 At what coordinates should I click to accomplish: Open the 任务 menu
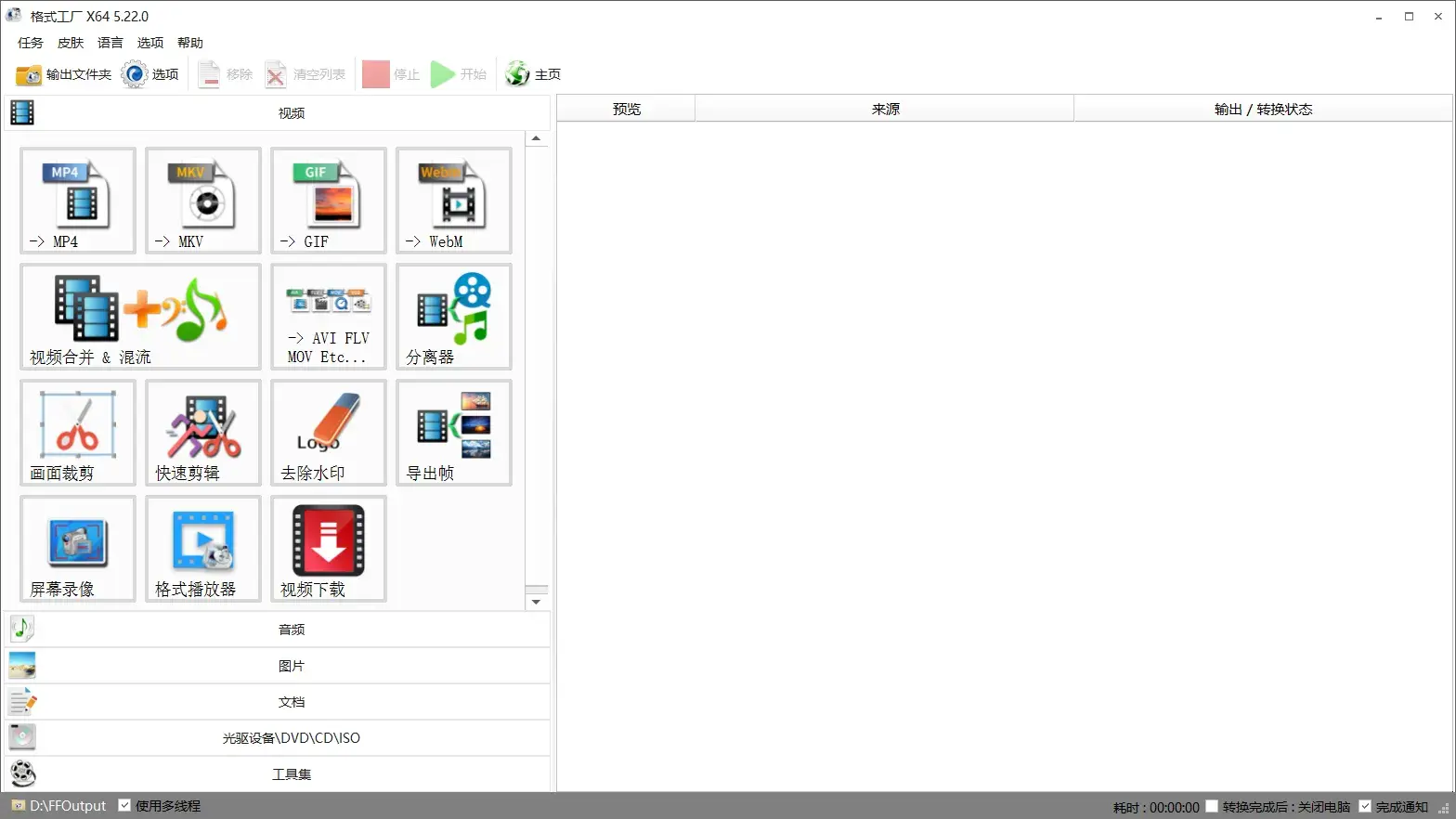[31, 43]
